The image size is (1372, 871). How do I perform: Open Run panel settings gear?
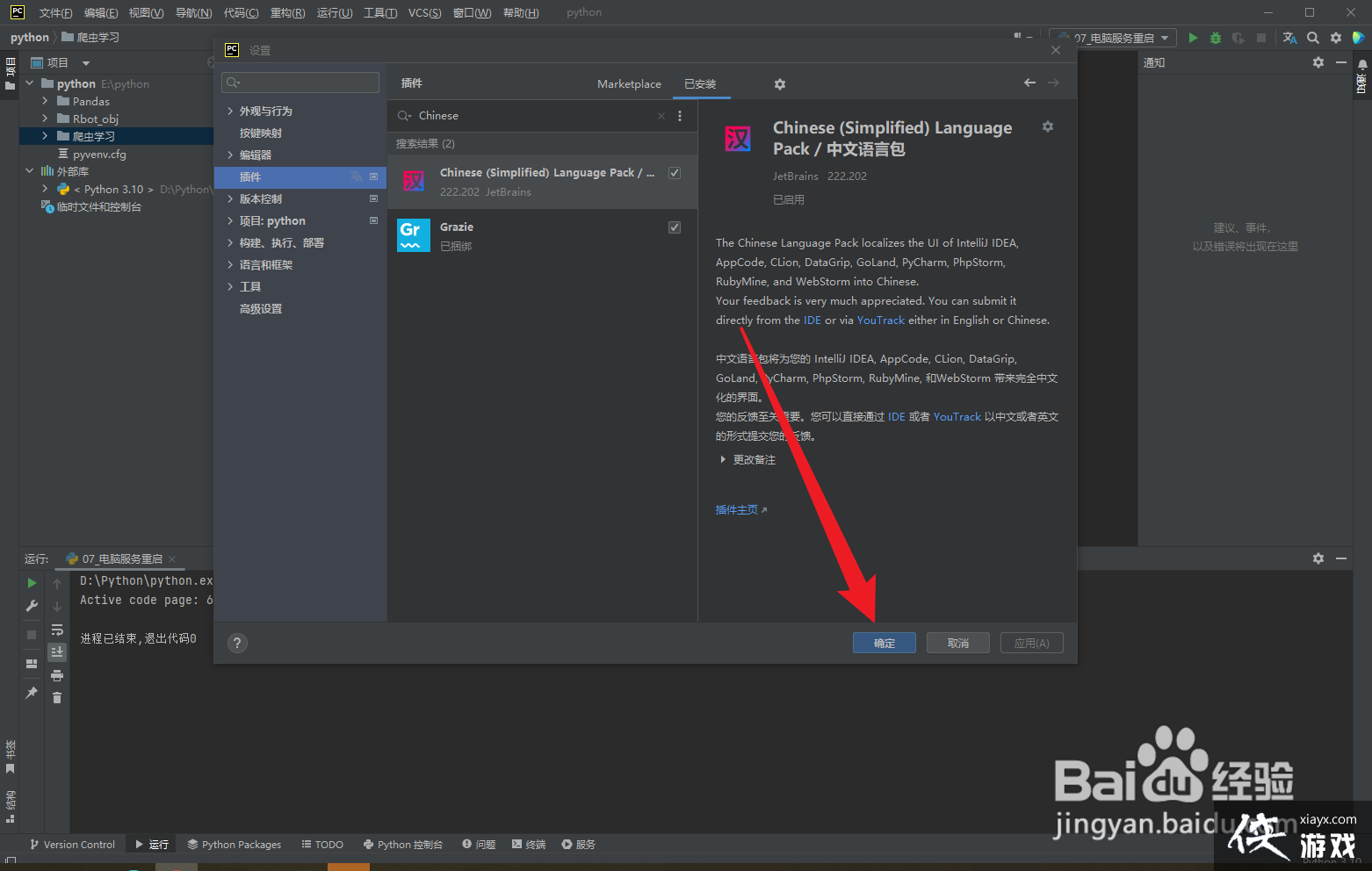(x=1318, y=558)
